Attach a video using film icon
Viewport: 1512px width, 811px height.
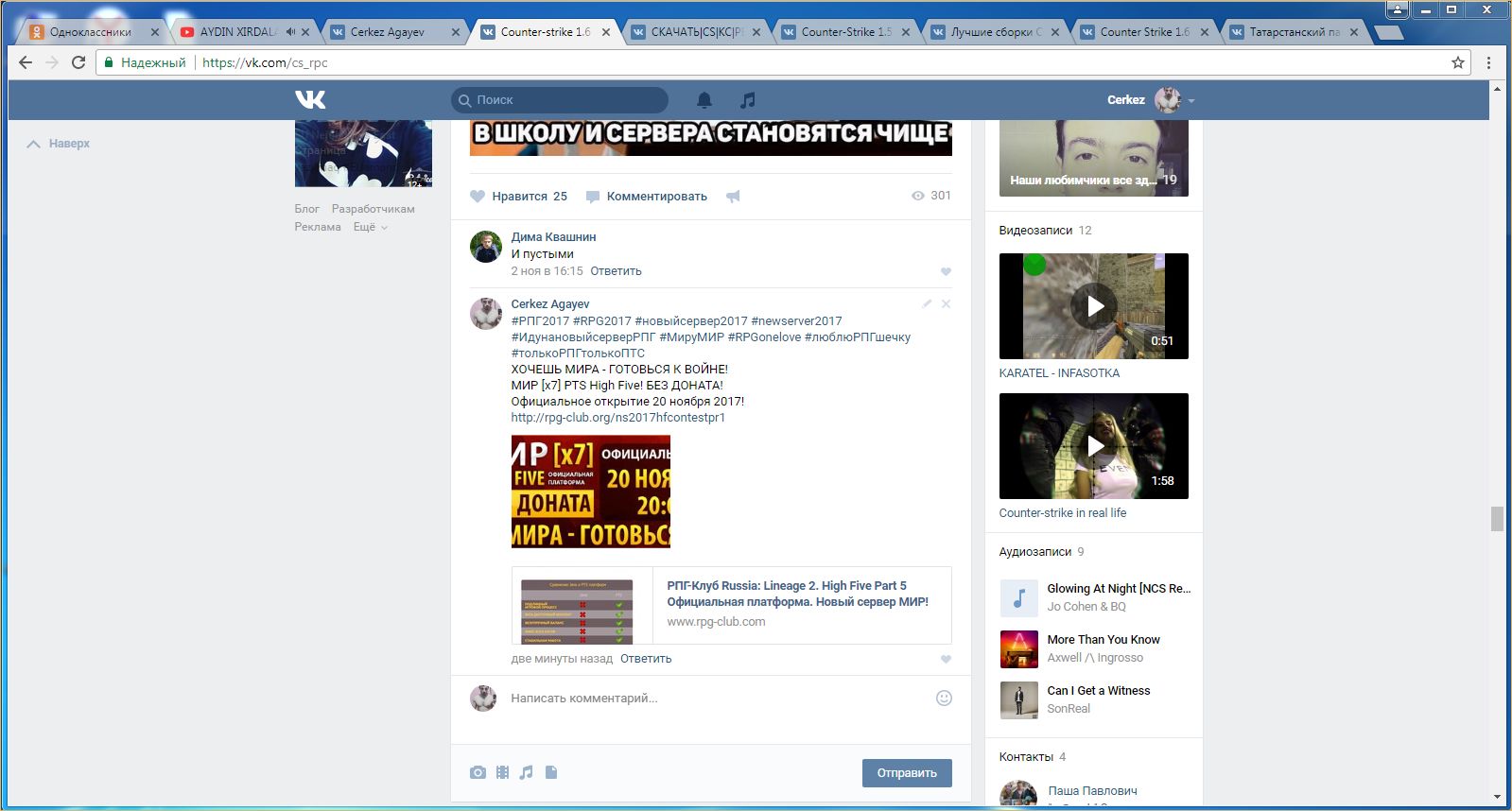coord(502,772)
